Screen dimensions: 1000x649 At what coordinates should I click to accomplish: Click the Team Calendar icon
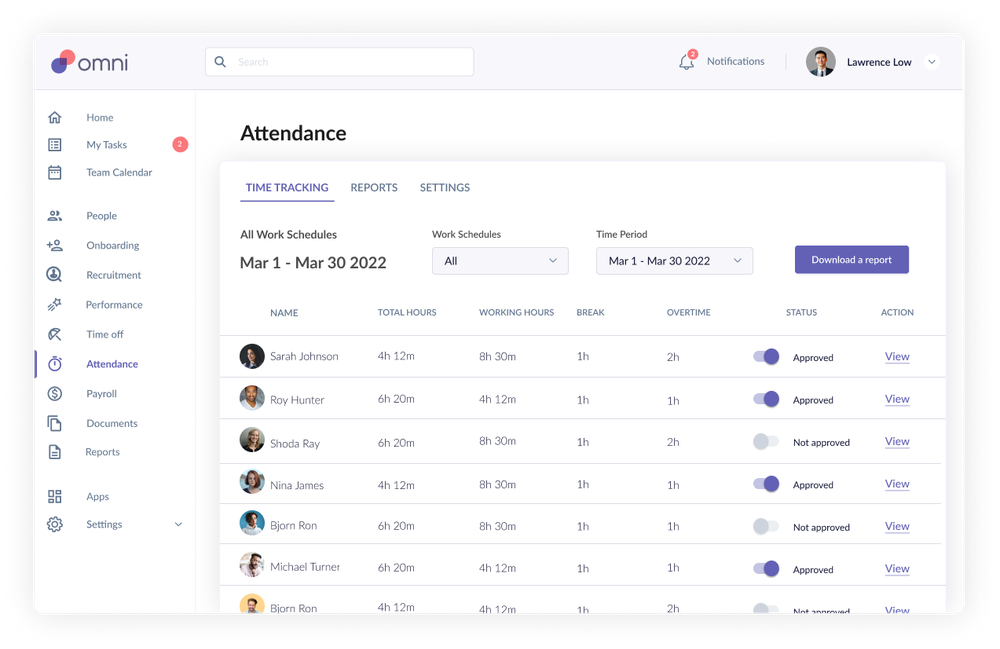point(55,172)
